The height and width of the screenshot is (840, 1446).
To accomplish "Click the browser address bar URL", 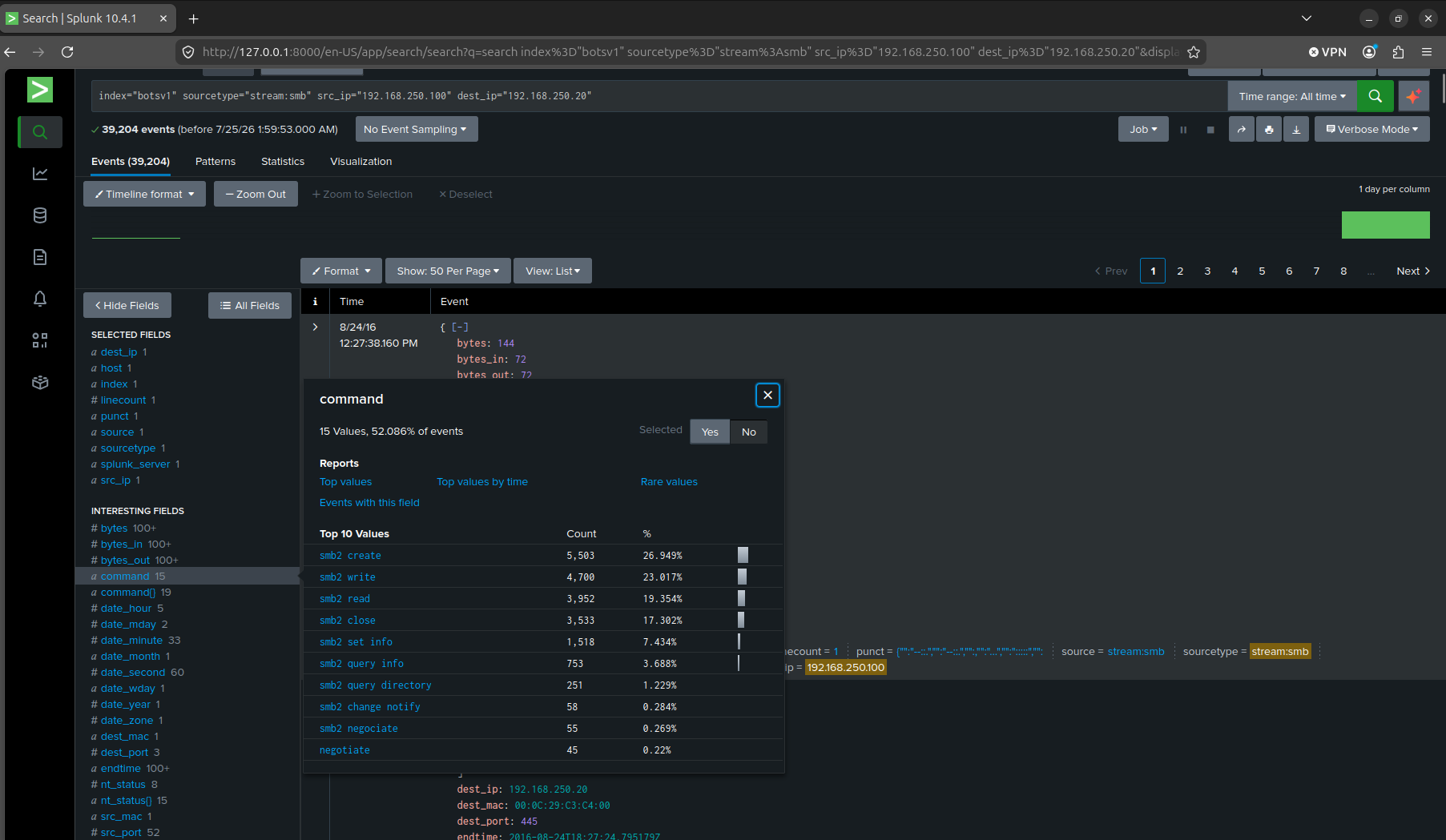I will click(x=689, y=52).
